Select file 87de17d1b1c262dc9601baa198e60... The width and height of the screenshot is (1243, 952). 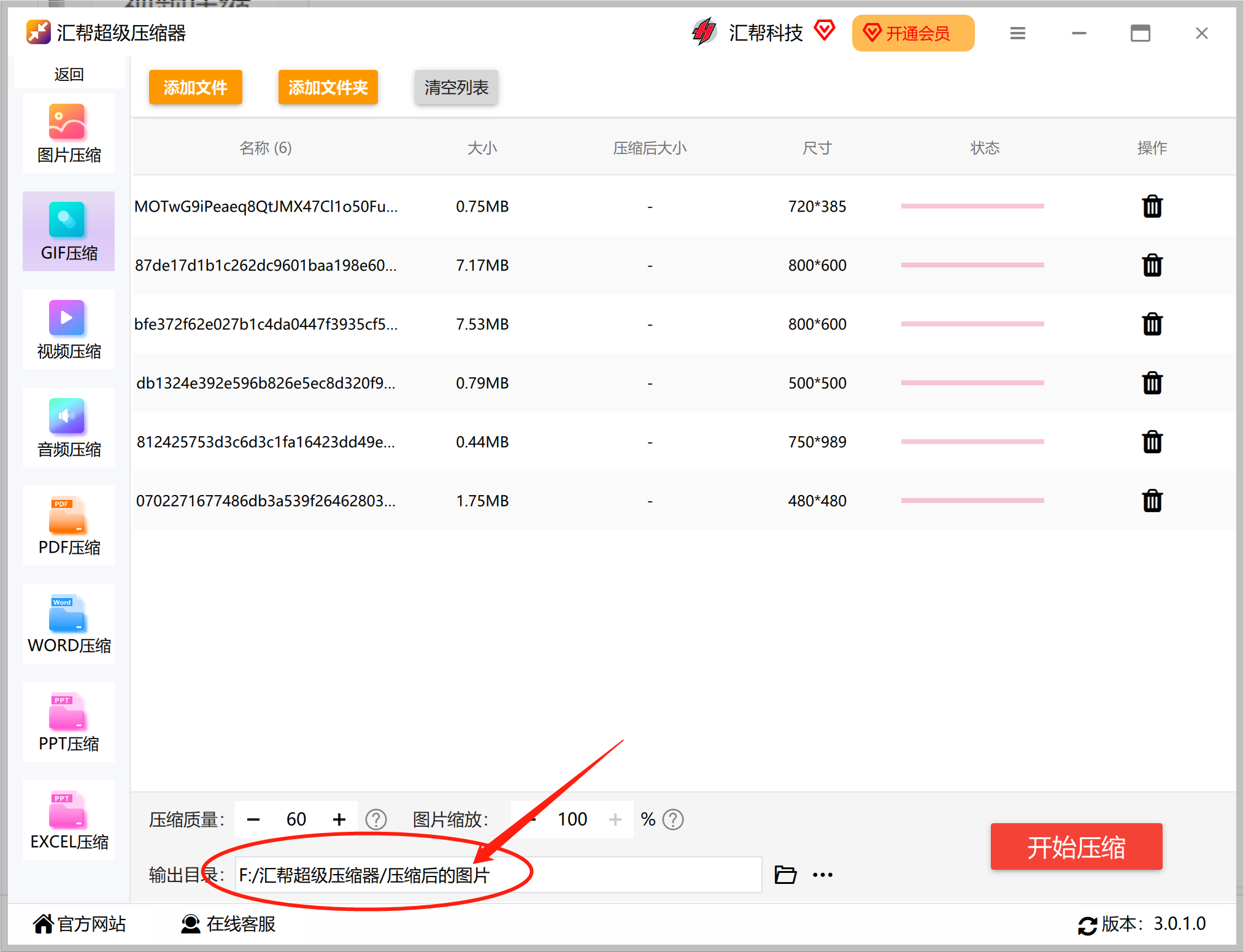pos(266,266)
